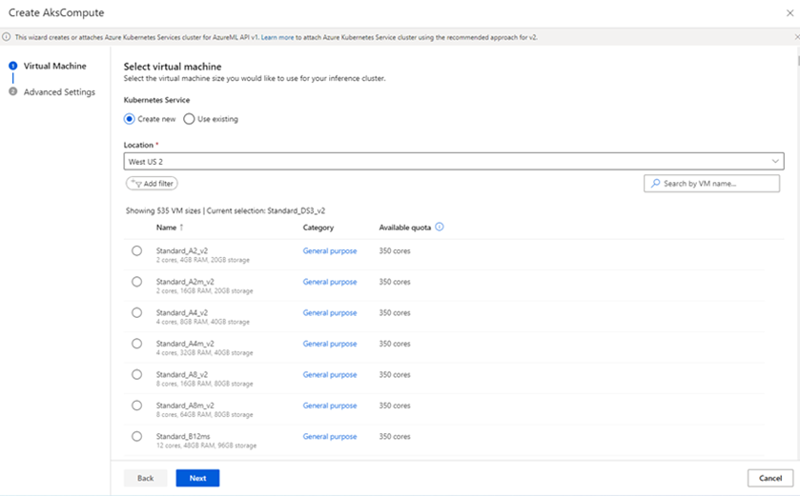Choose the Use existing radio option

coord(189,119)
